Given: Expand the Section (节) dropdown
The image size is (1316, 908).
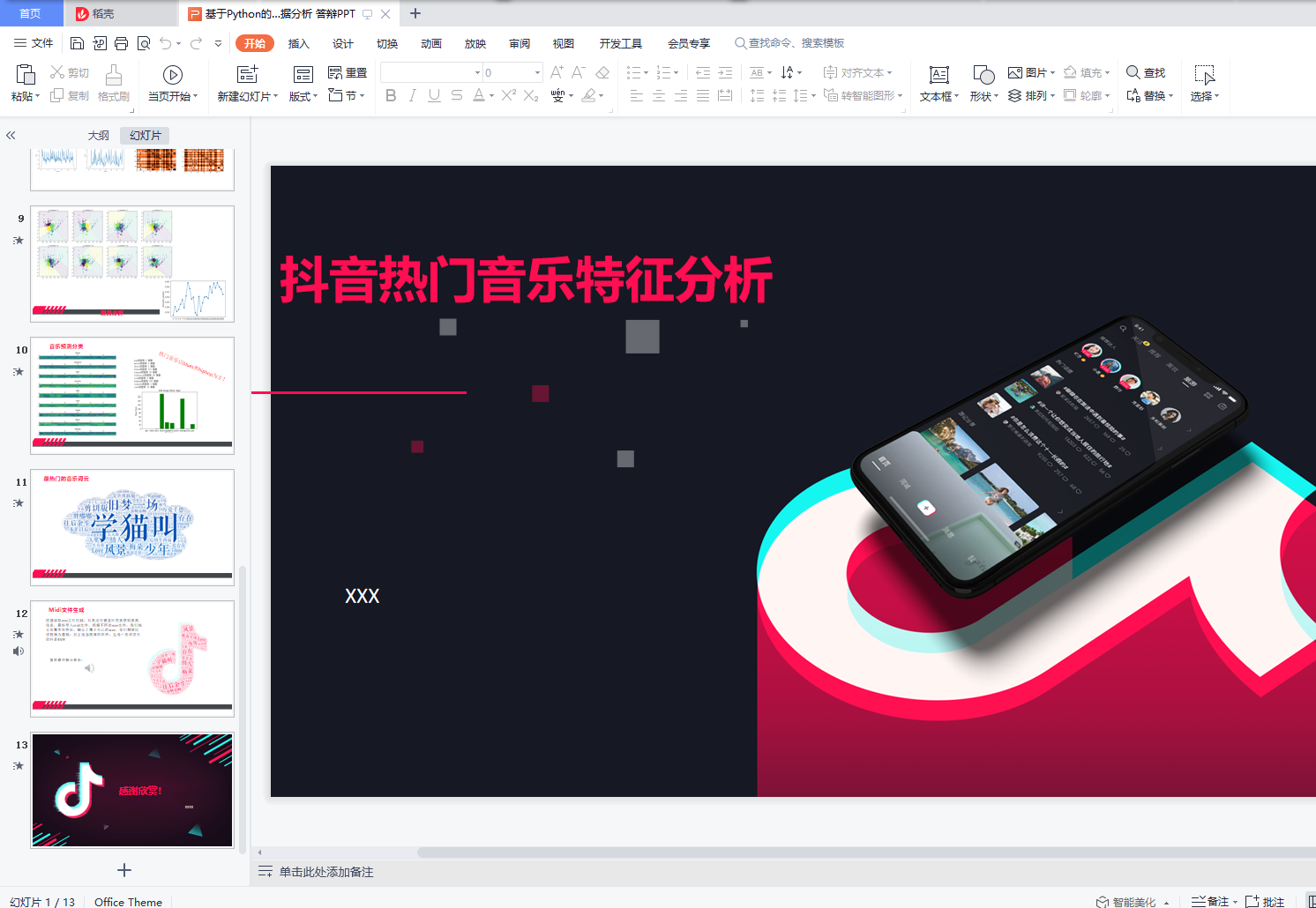Looking at the screenshot, I should (x=347, y=95).
